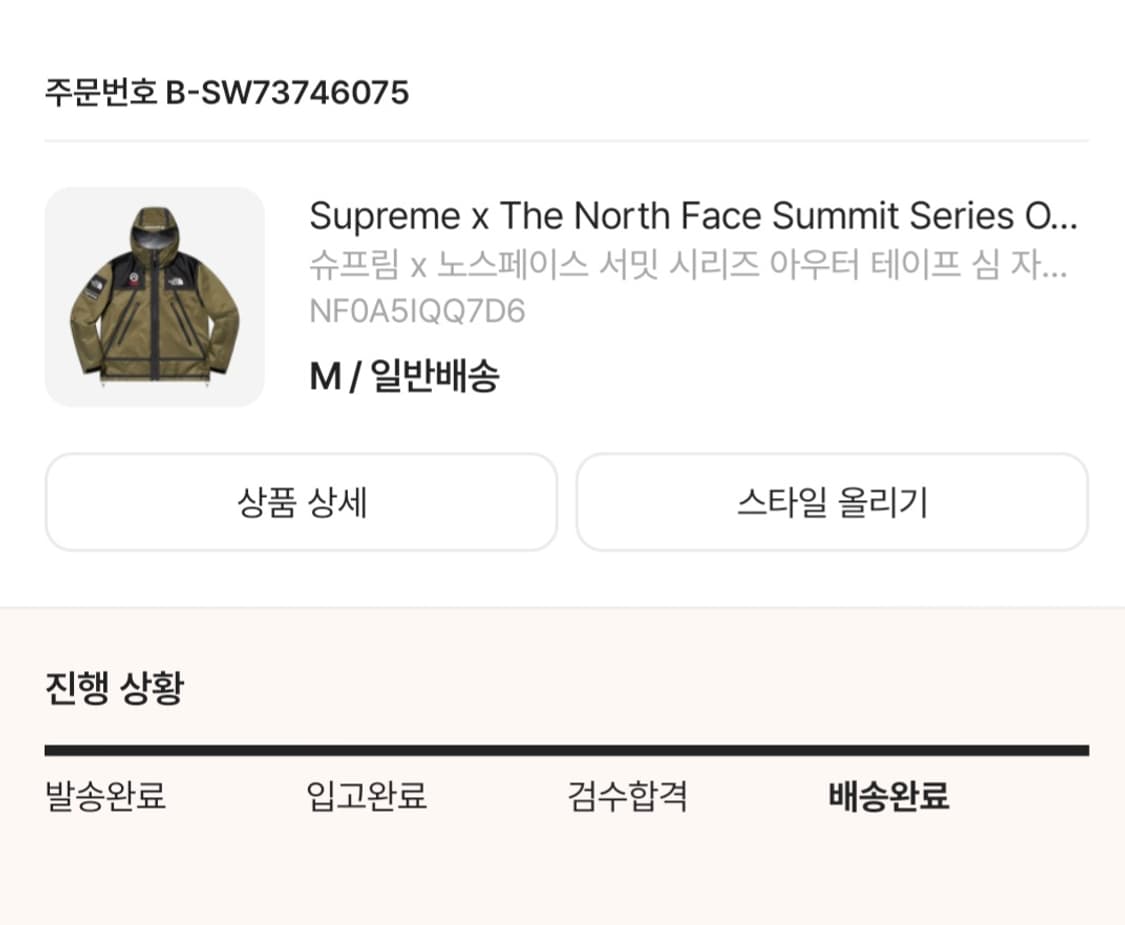Click the 상품 상세 button
This screenshot has height=925, width=1125.
click(x=301, y=502)
